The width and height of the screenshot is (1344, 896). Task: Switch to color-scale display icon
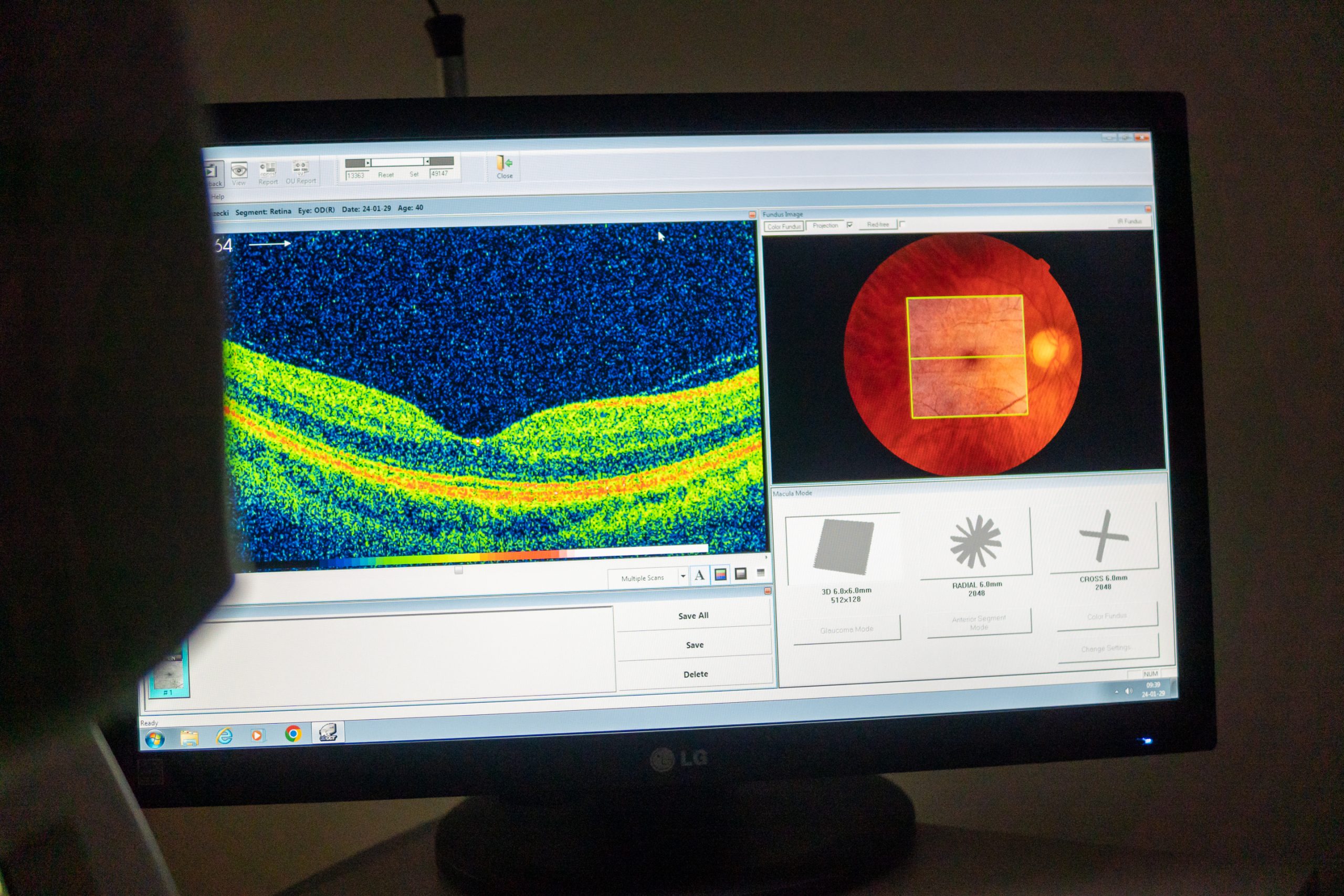pos(720,574)
